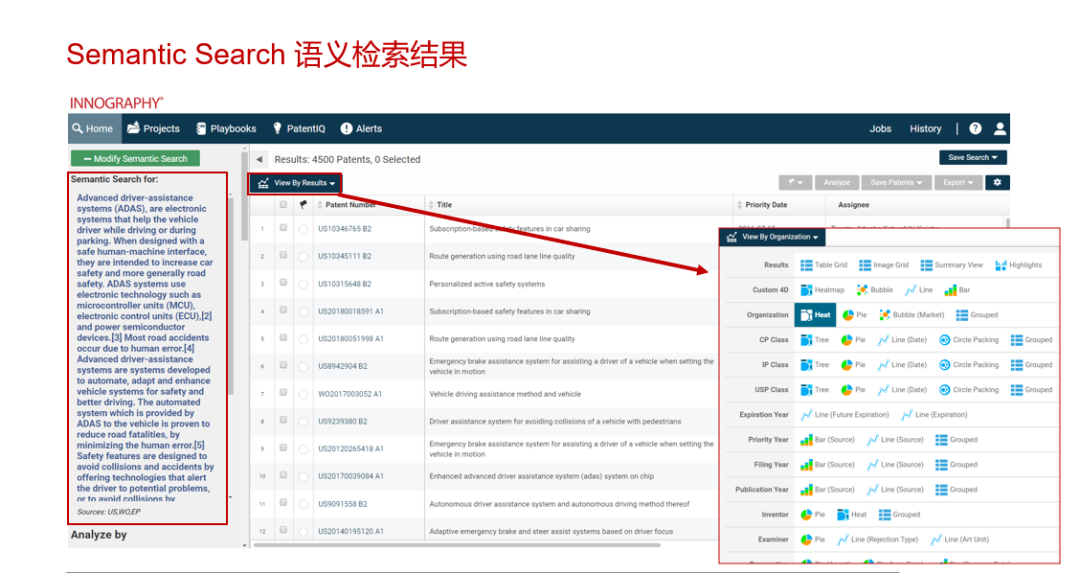Check the box for WO2017003052 A1
The height and width of the screenshot is (574, 1080).
[283, 393]
